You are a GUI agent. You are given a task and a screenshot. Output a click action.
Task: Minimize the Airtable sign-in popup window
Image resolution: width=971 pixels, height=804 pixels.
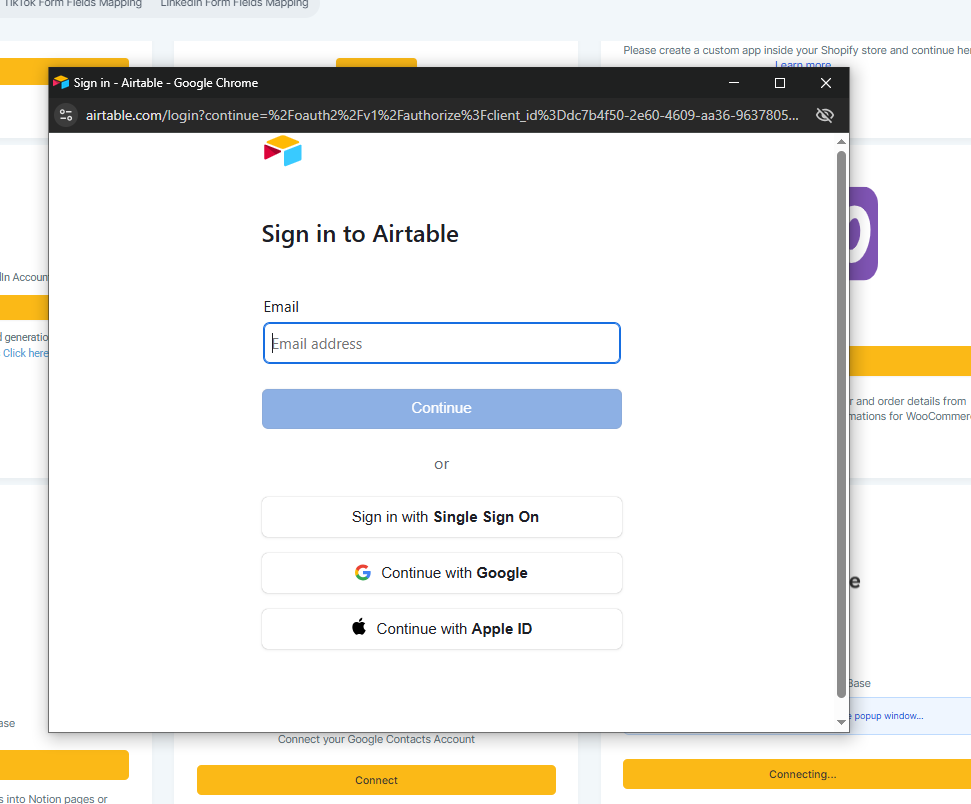click(x=734, y=82)
